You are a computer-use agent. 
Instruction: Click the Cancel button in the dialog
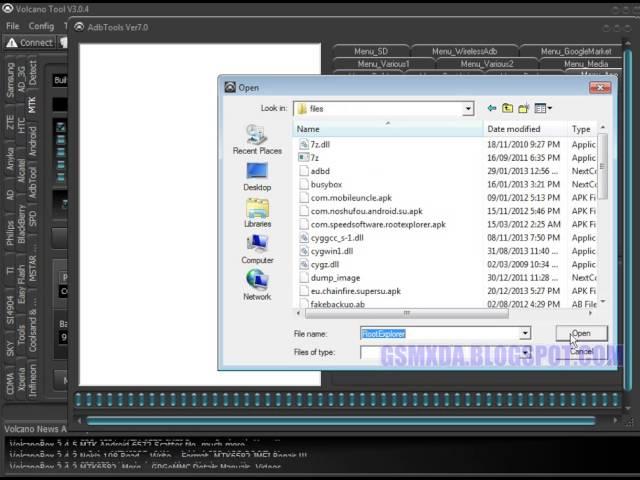click(582, 351)
